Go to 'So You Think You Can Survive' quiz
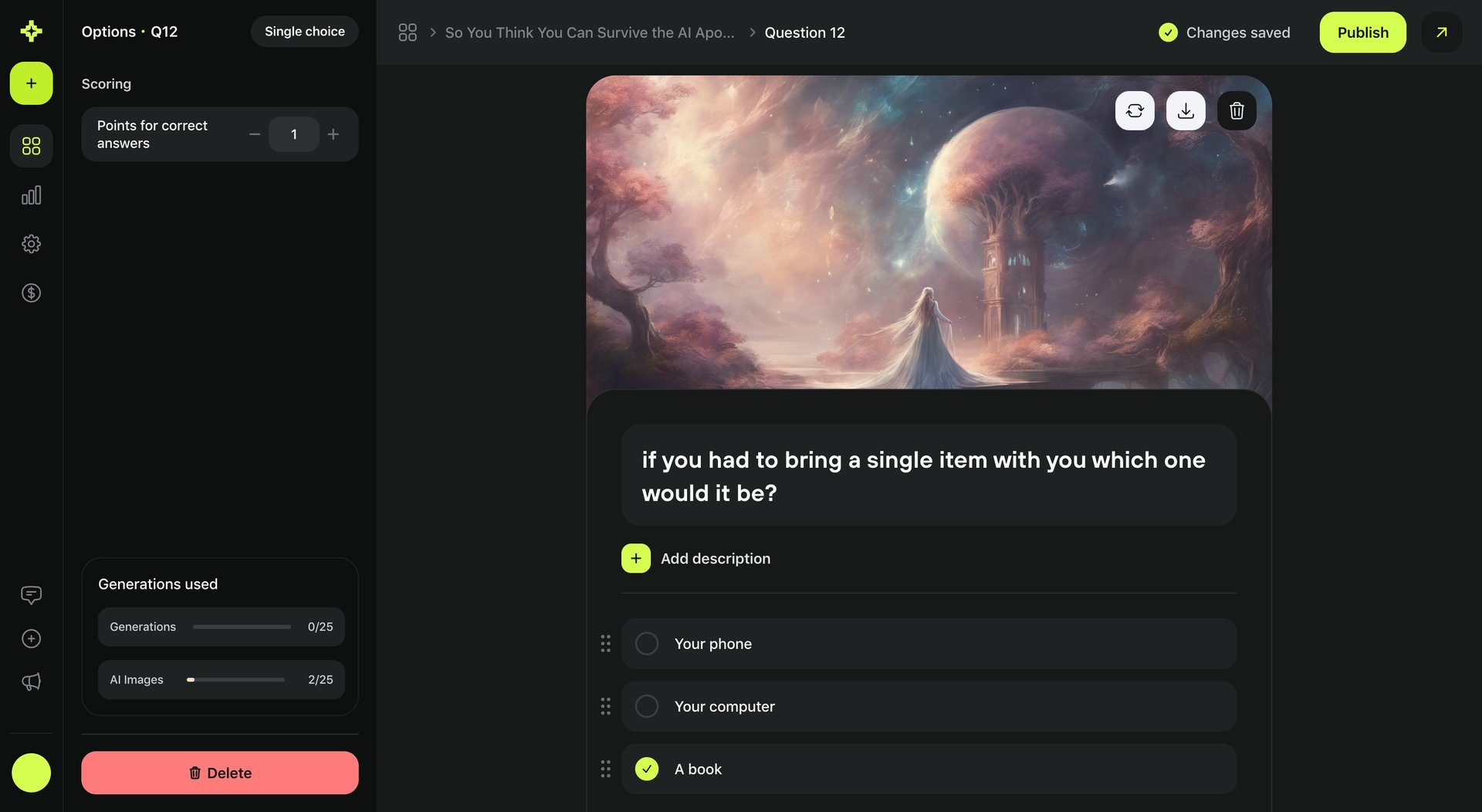This screenshot has width=1482, height=812. click(x=590, y=32)
